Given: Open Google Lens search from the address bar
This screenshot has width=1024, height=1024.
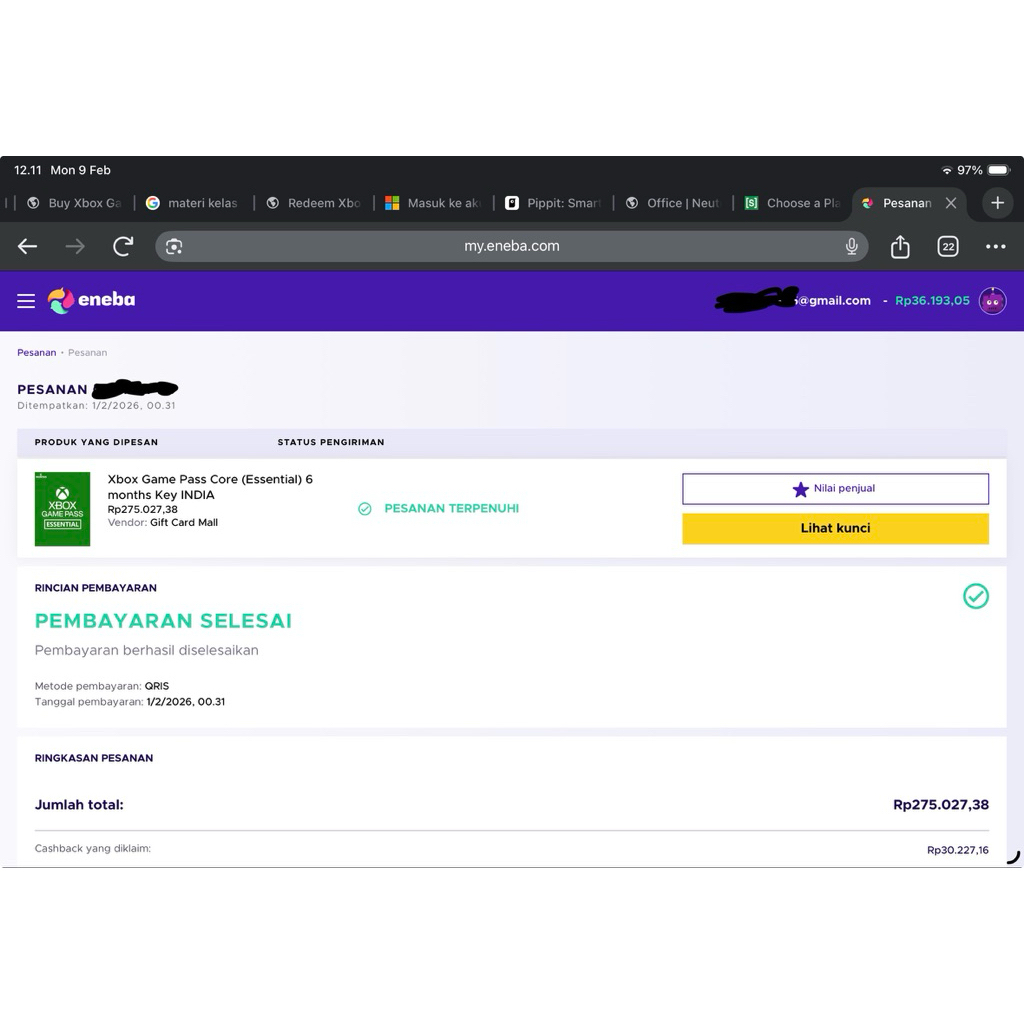Looking at the screenshot, I should click(x=174, y=245).
